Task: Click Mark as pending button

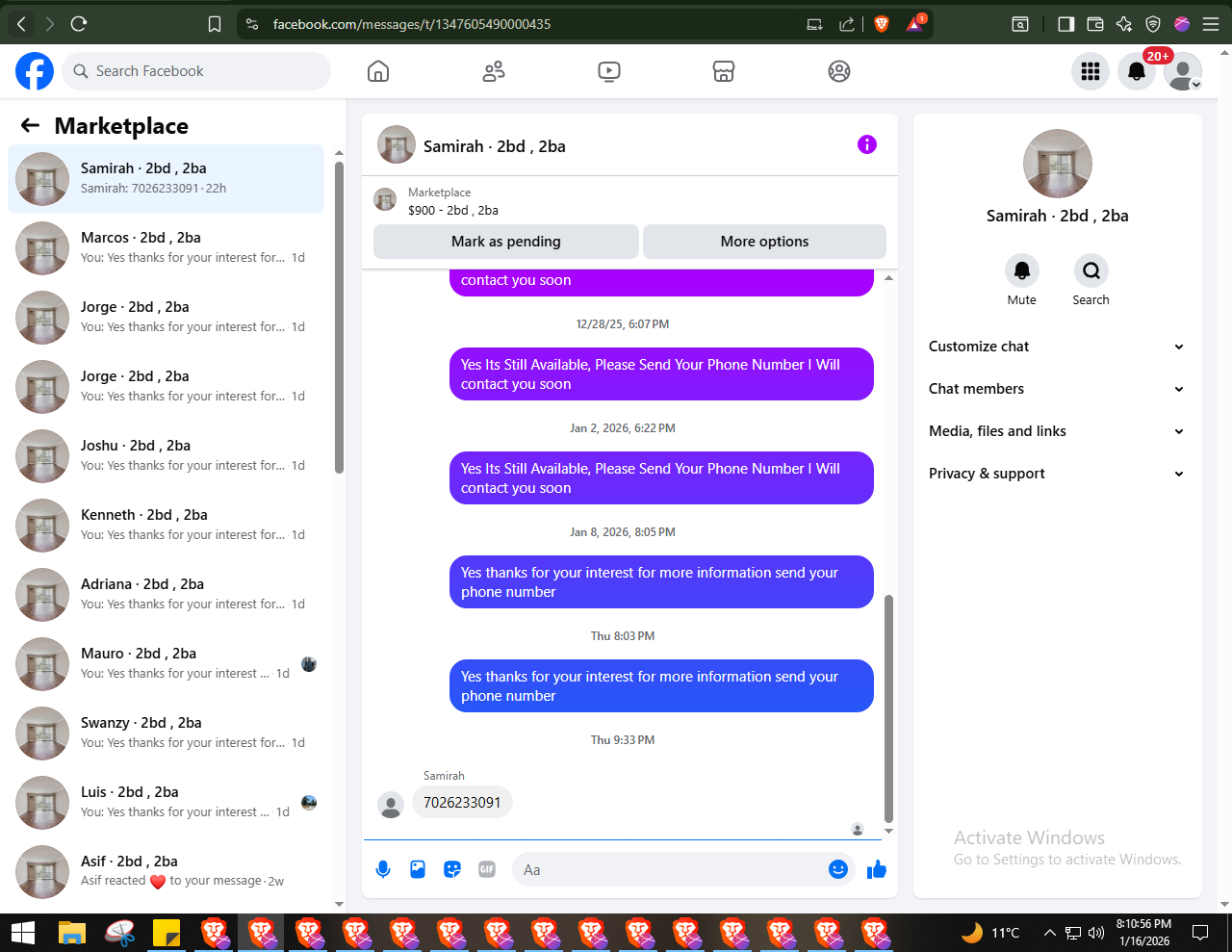Action: click(506, 242)
